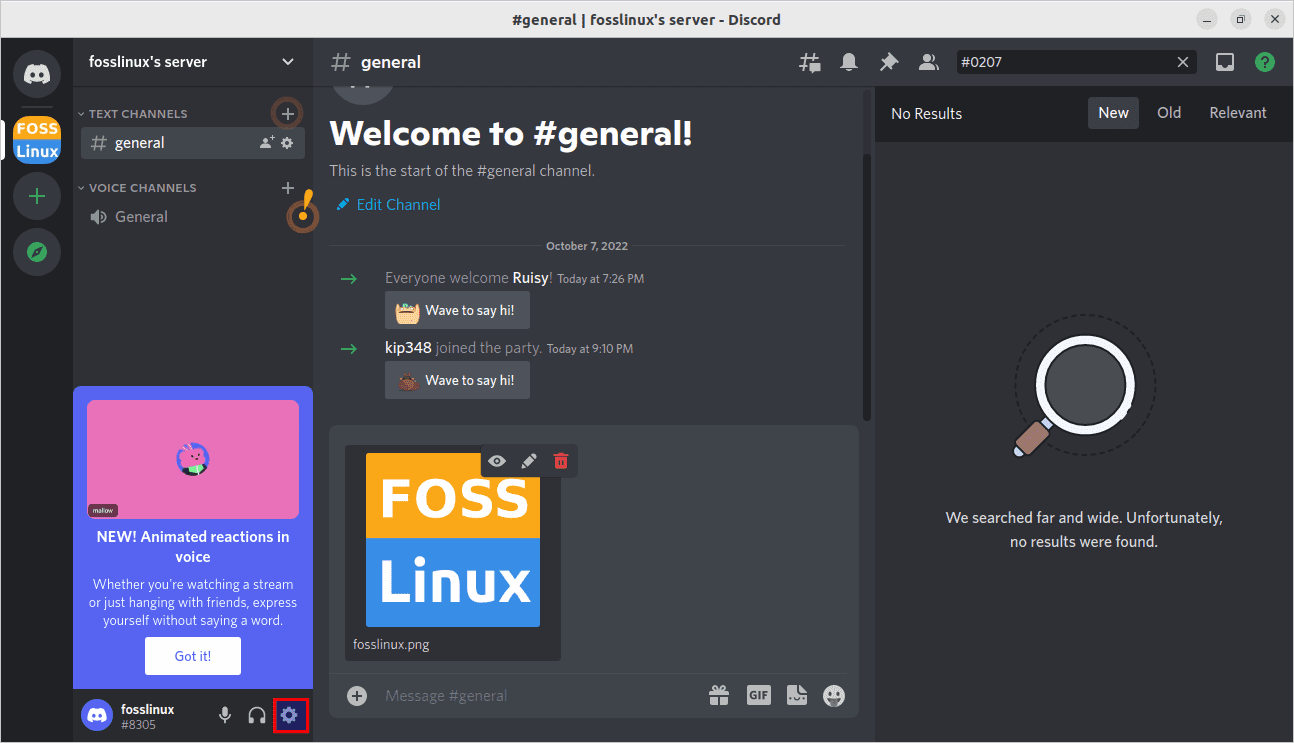Open general channel settings gear
This screenshot has width=1294, height=743.
(287, 143)
